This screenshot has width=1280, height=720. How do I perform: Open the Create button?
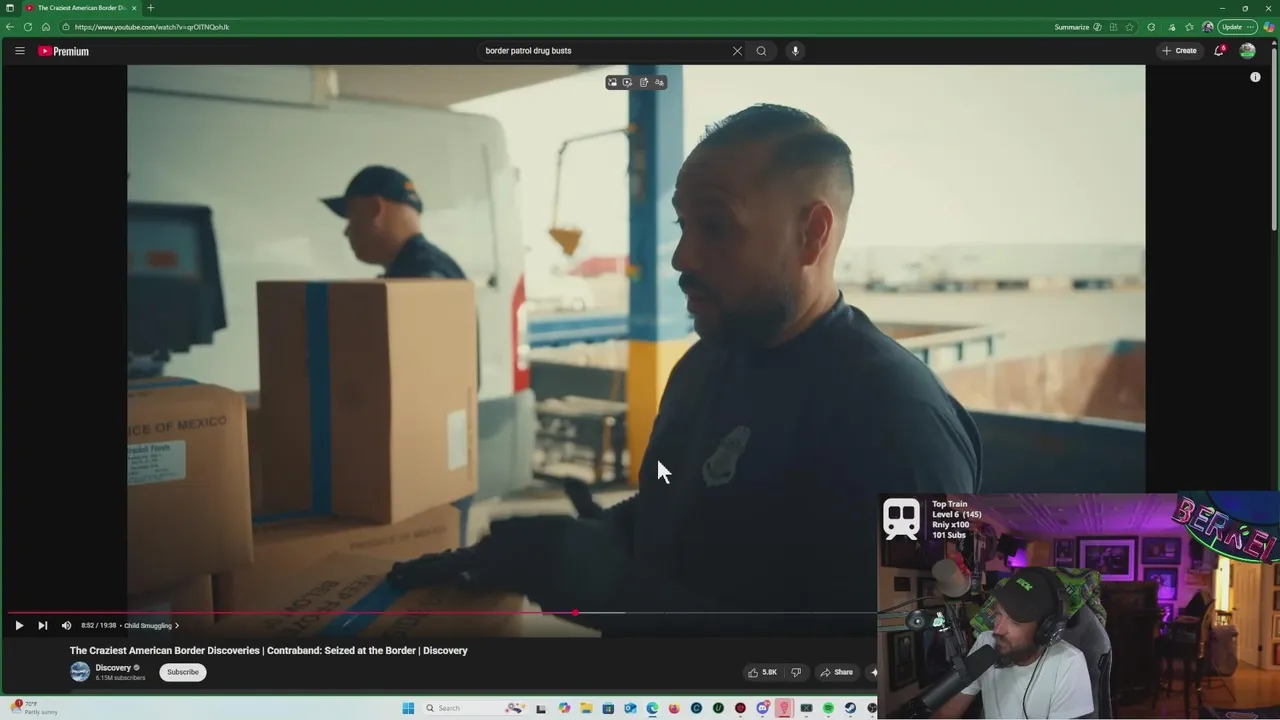point(1179,51)
